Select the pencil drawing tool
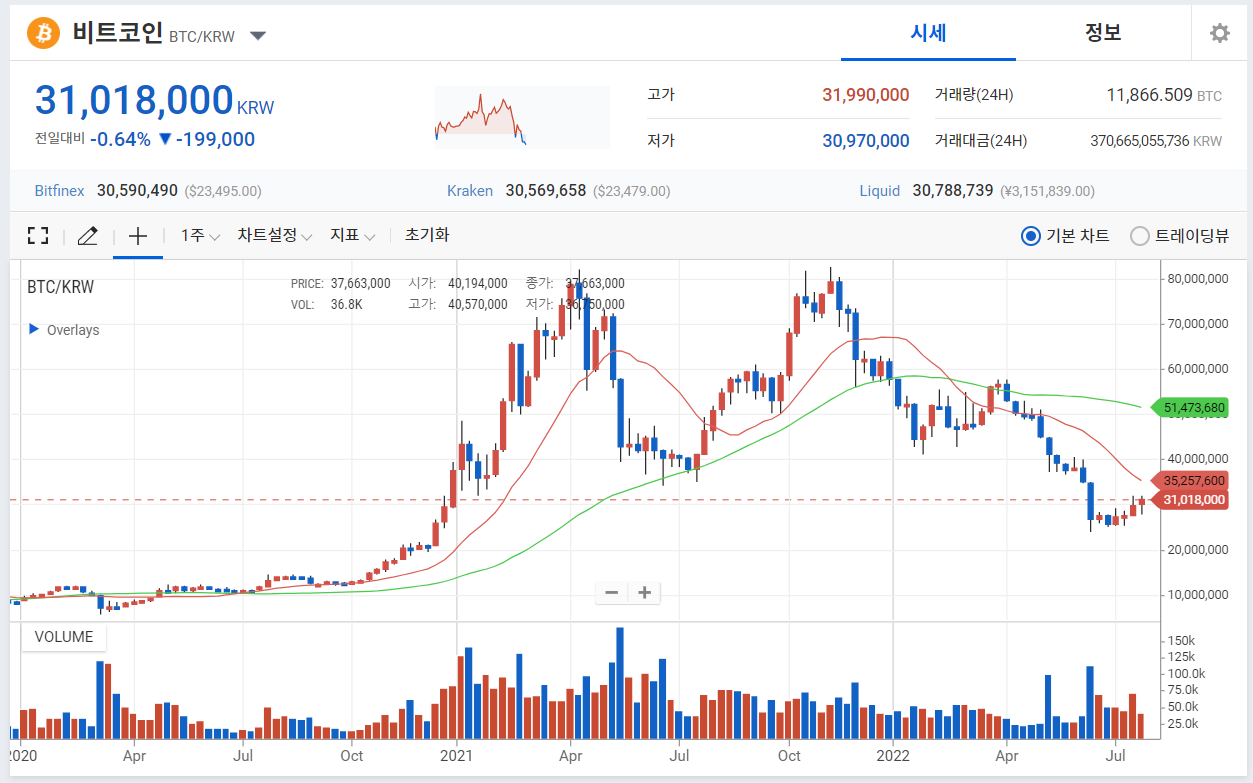 pyautogui.click(x=87, y=236)
